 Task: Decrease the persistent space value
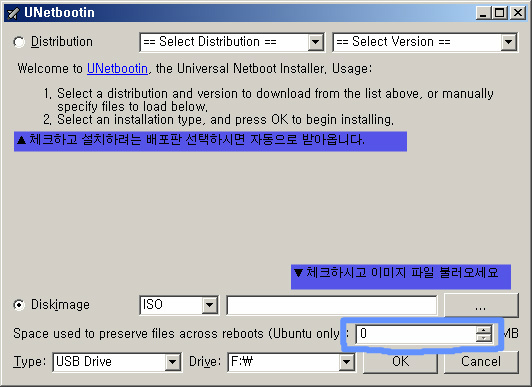[x=483, y=338]
